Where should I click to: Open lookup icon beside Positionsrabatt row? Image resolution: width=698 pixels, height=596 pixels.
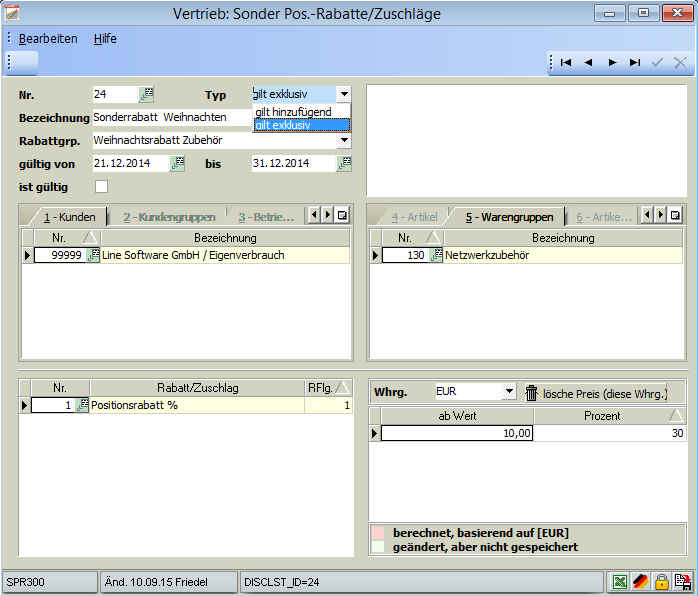pos(82,405)
